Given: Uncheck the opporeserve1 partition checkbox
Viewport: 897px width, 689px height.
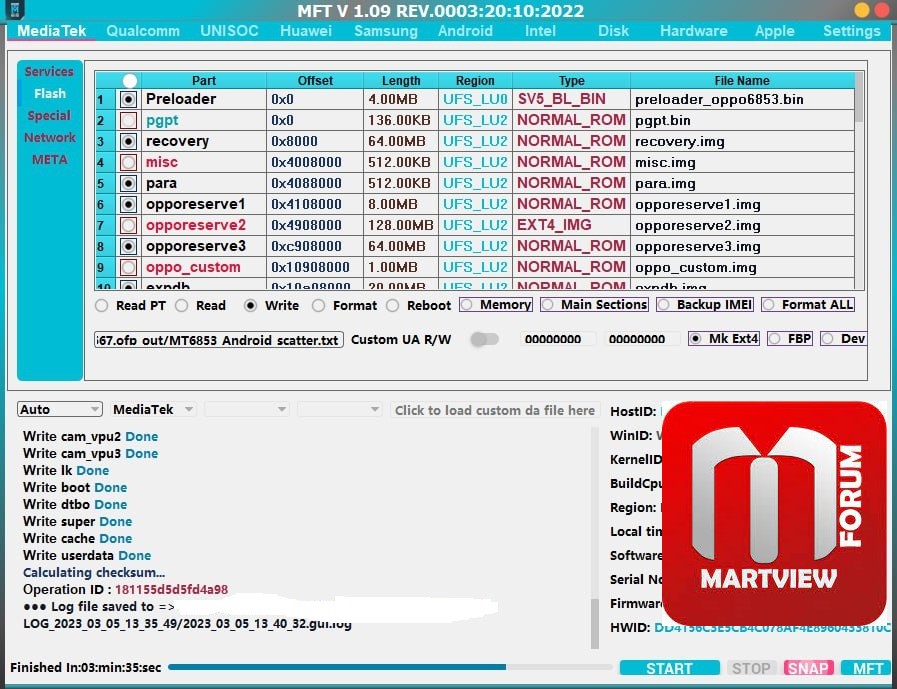Looking at the screenshot, I should (x=128, y=204).
